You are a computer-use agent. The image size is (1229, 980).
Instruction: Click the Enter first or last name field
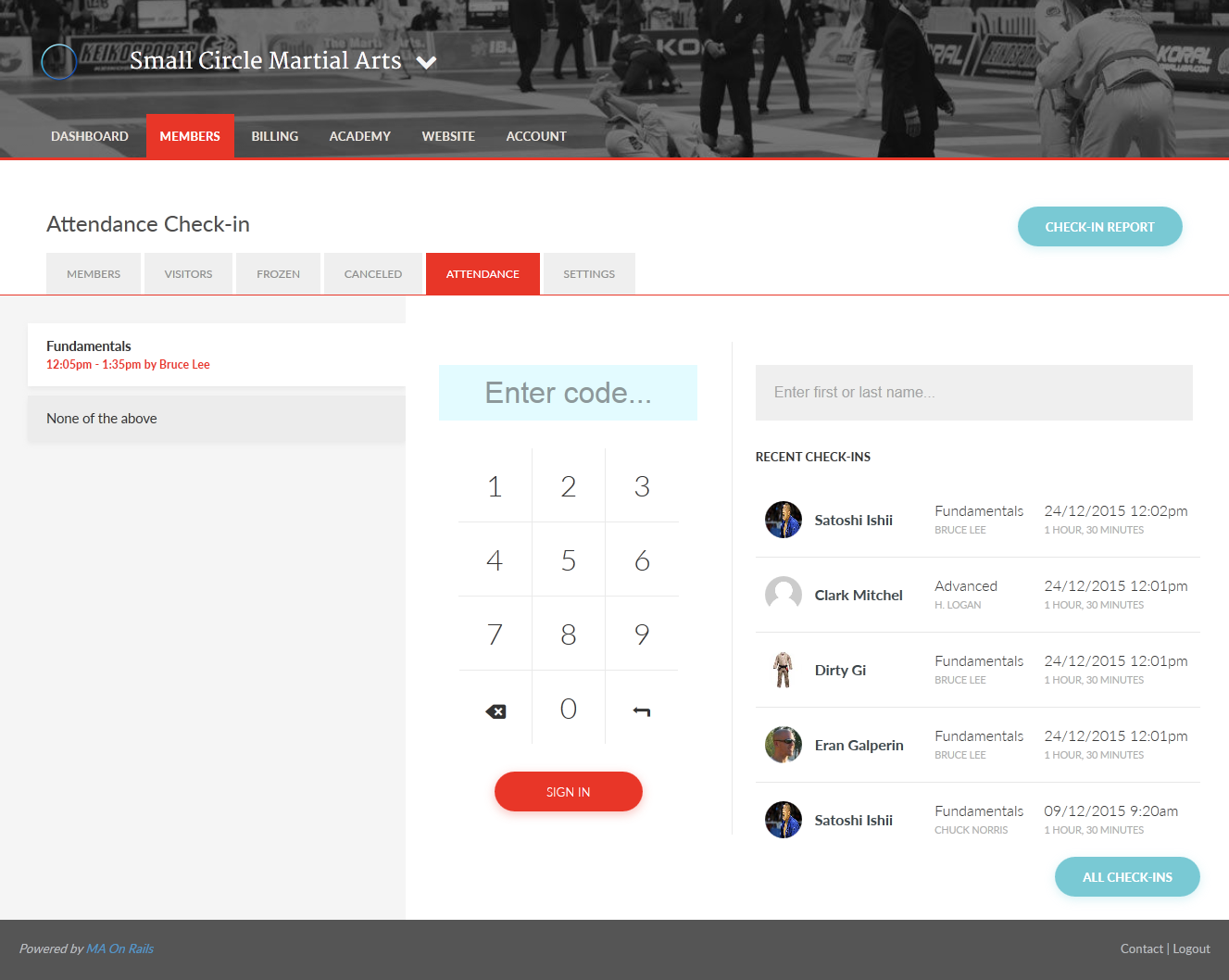[973, 392]
